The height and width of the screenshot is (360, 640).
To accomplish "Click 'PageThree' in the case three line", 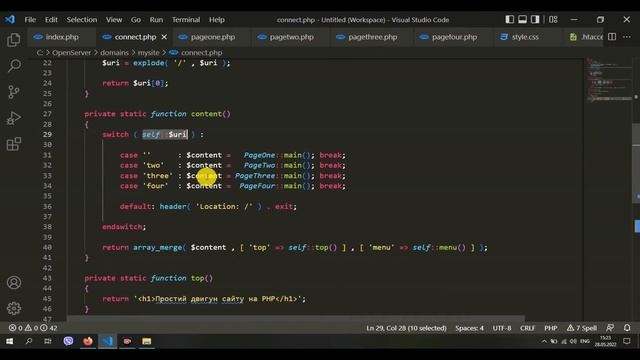I will [x=255, y=176].
